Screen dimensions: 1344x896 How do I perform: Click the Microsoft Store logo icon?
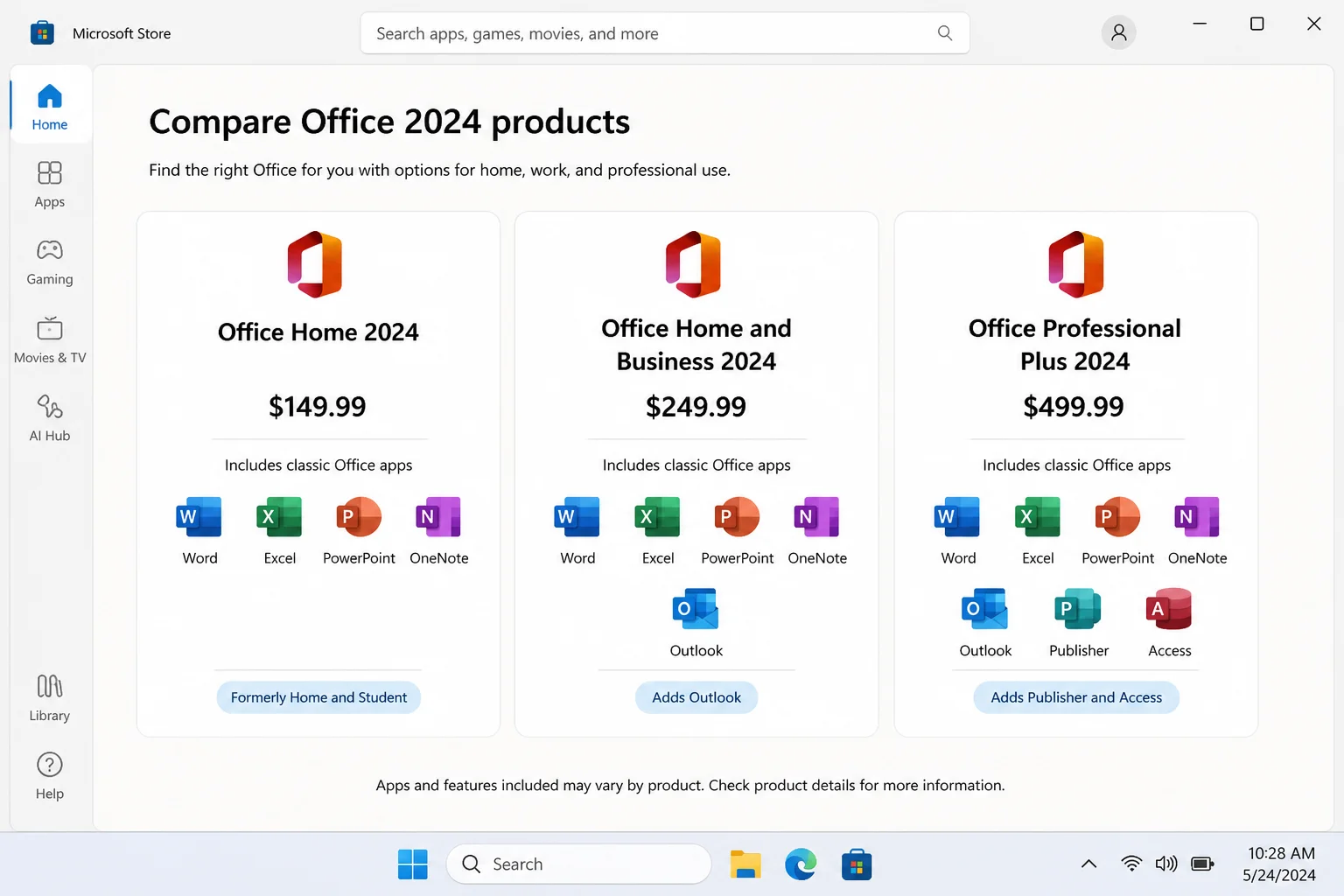[x=42, y=33]
